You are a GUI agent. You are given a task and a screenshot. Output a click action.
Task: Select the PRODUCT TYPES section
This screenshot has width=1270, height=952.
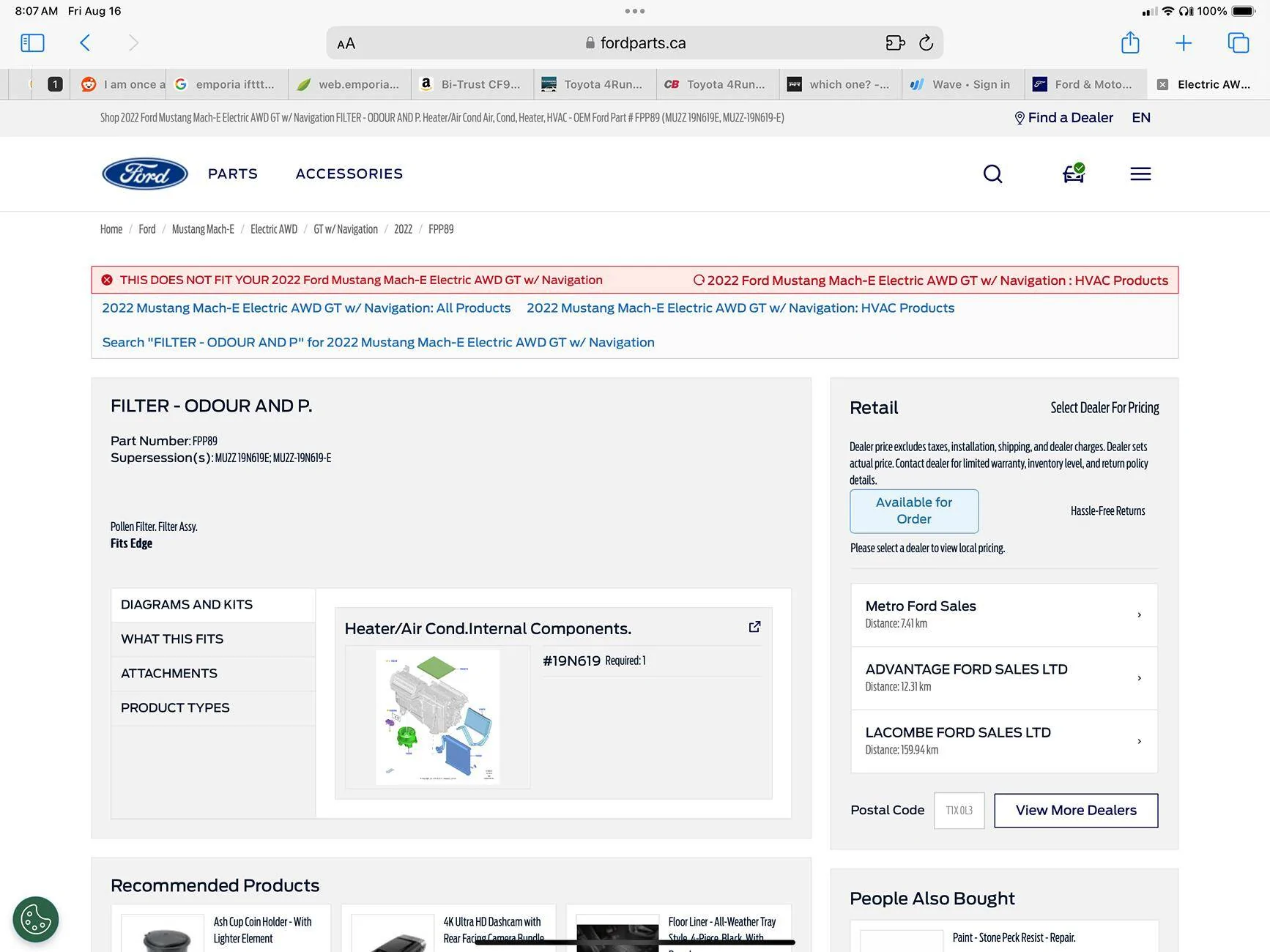tap(213, 708)
